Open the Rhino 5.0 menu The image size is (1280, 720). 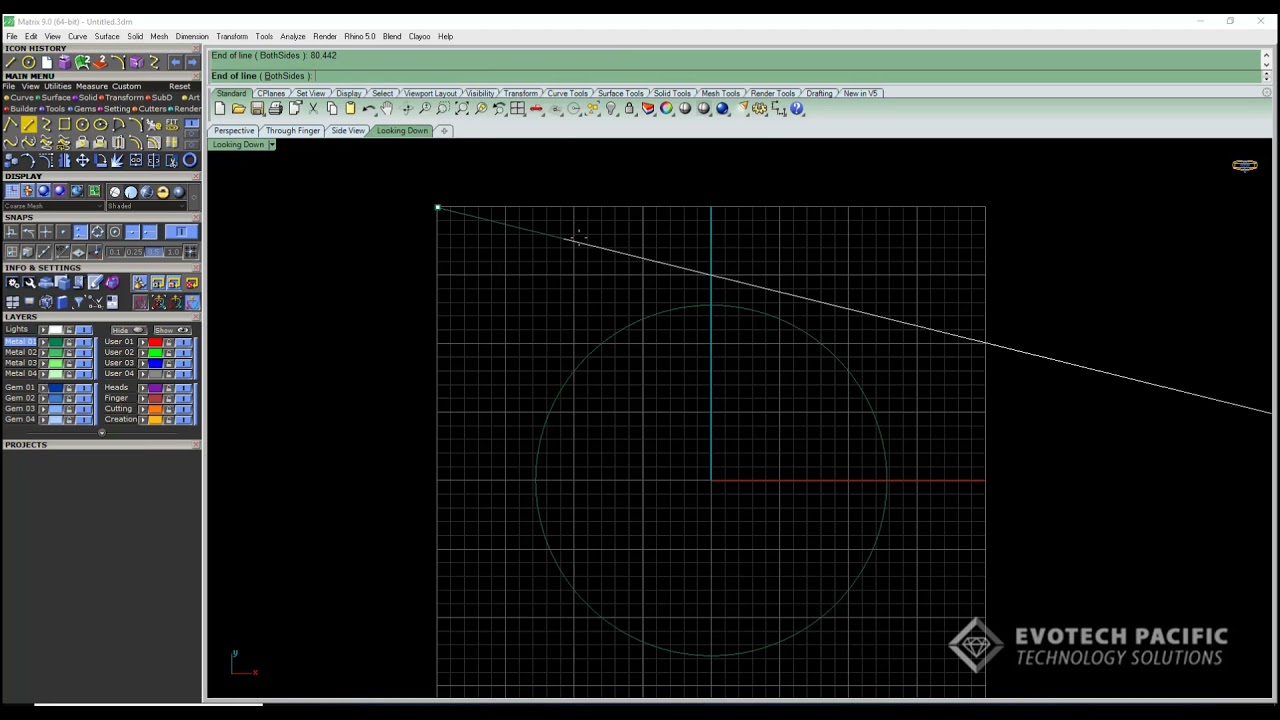point(360,36)
